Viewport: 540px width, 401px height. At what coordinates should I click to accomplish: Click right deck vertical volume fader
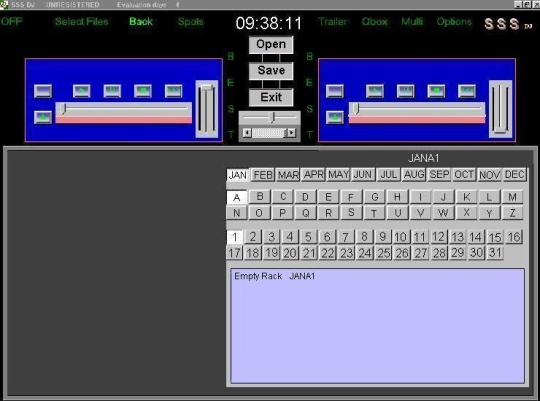click(500, 109)
